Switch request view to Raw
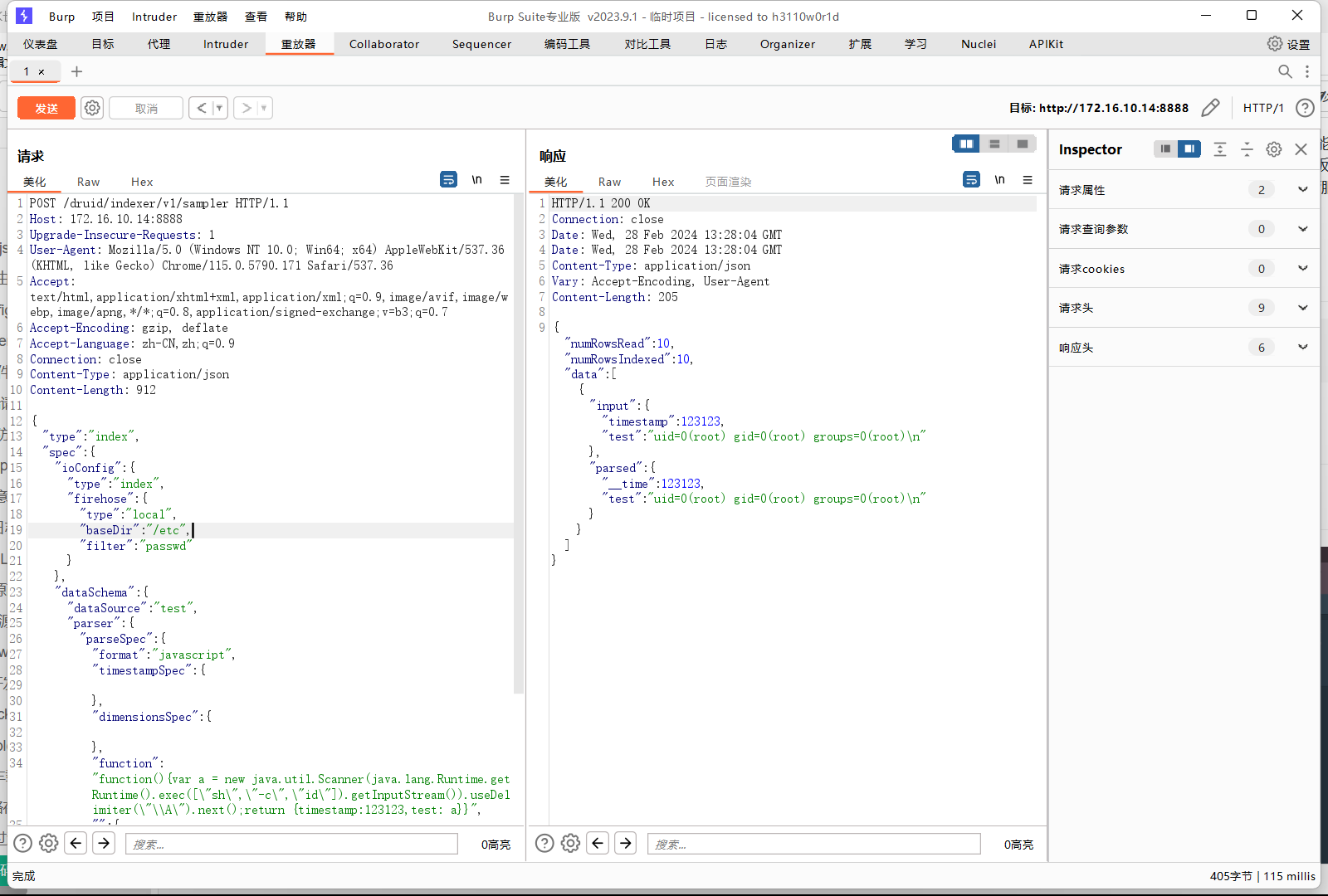 click(88, 182)
